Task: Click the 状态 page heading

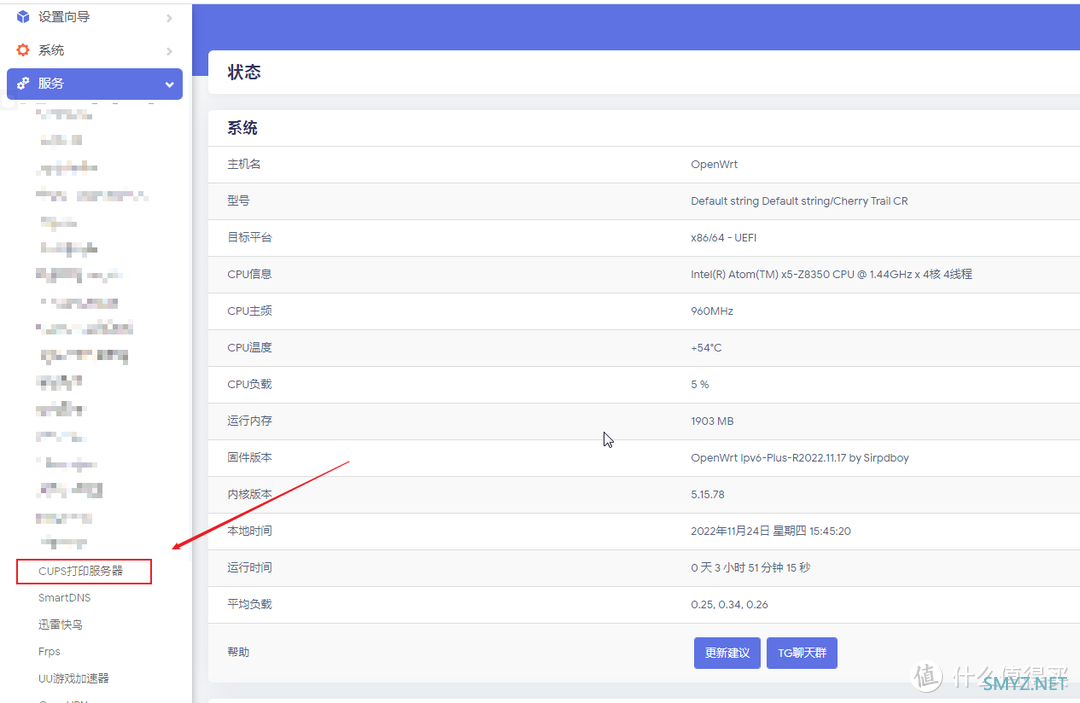Action: (244, 72)
